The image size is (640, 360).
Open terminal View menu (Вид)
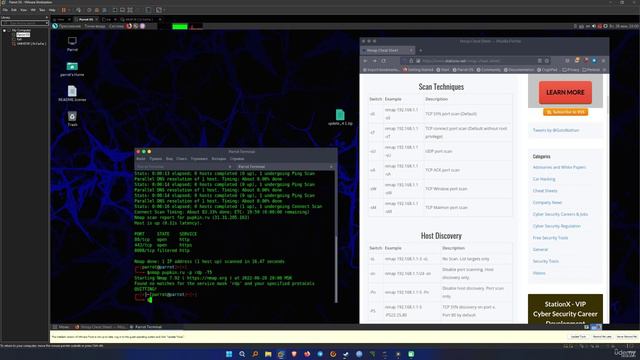pos(169,159)
